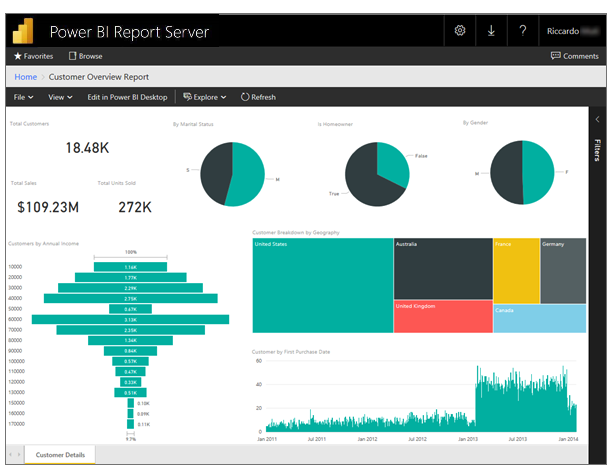
Task: Open the help question mark icon
Action: tap(523, 31)
